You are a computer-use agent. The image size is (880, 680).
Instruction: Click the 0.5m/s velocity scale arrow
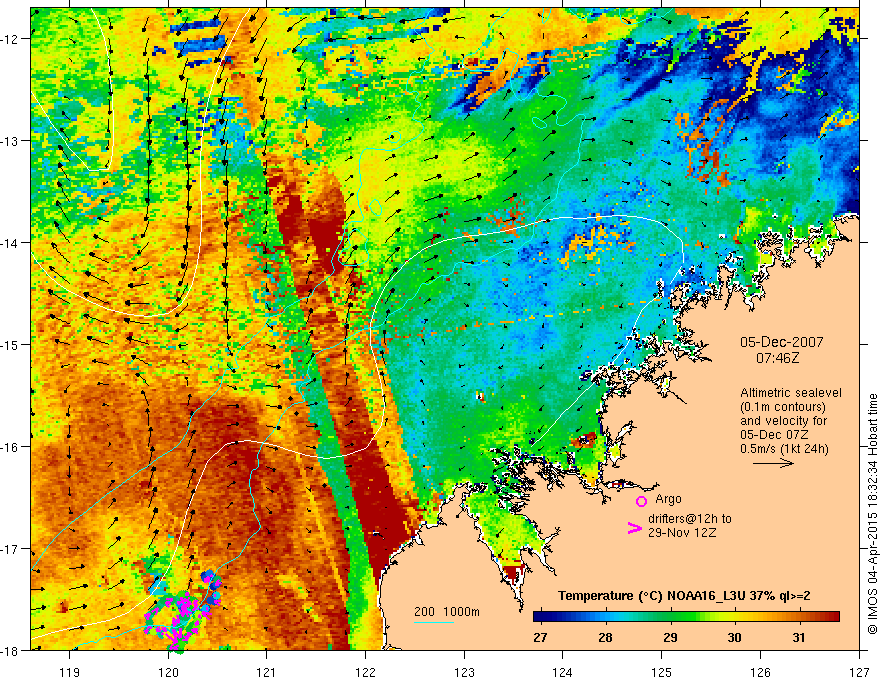point(773,463)
